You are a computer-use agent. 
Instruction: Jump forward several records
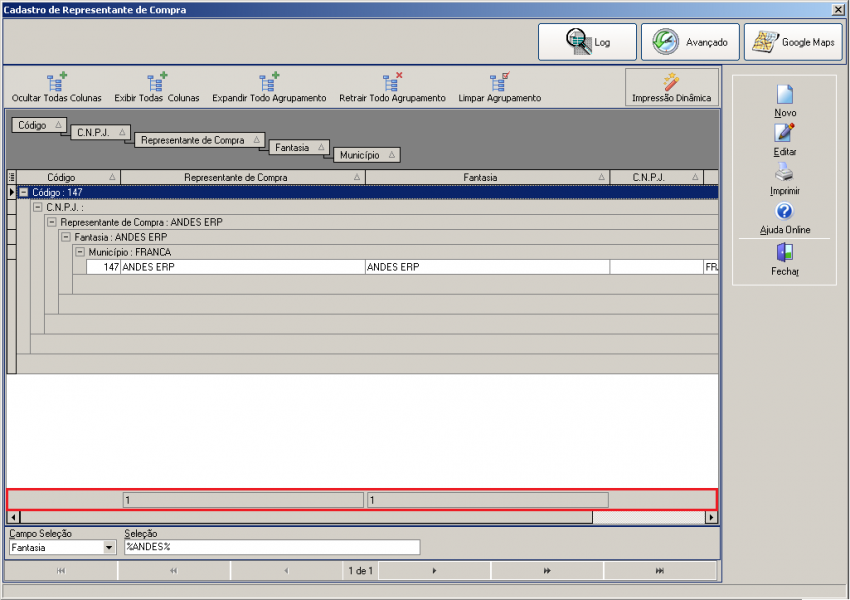tap(547, 570)
